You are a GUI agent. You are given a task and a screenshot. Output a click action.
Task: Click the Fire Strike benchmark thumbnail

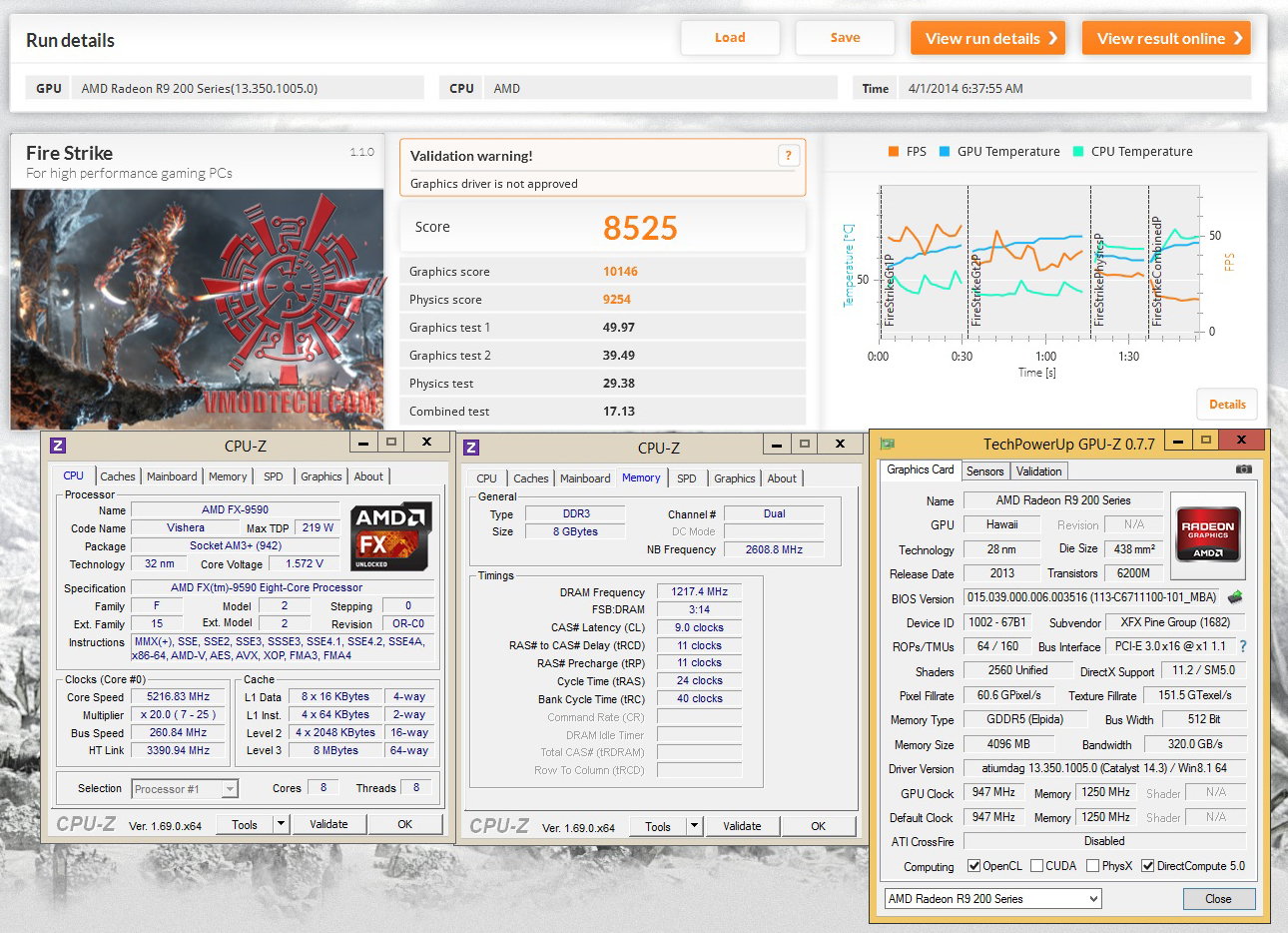click(x=197, y=309)
